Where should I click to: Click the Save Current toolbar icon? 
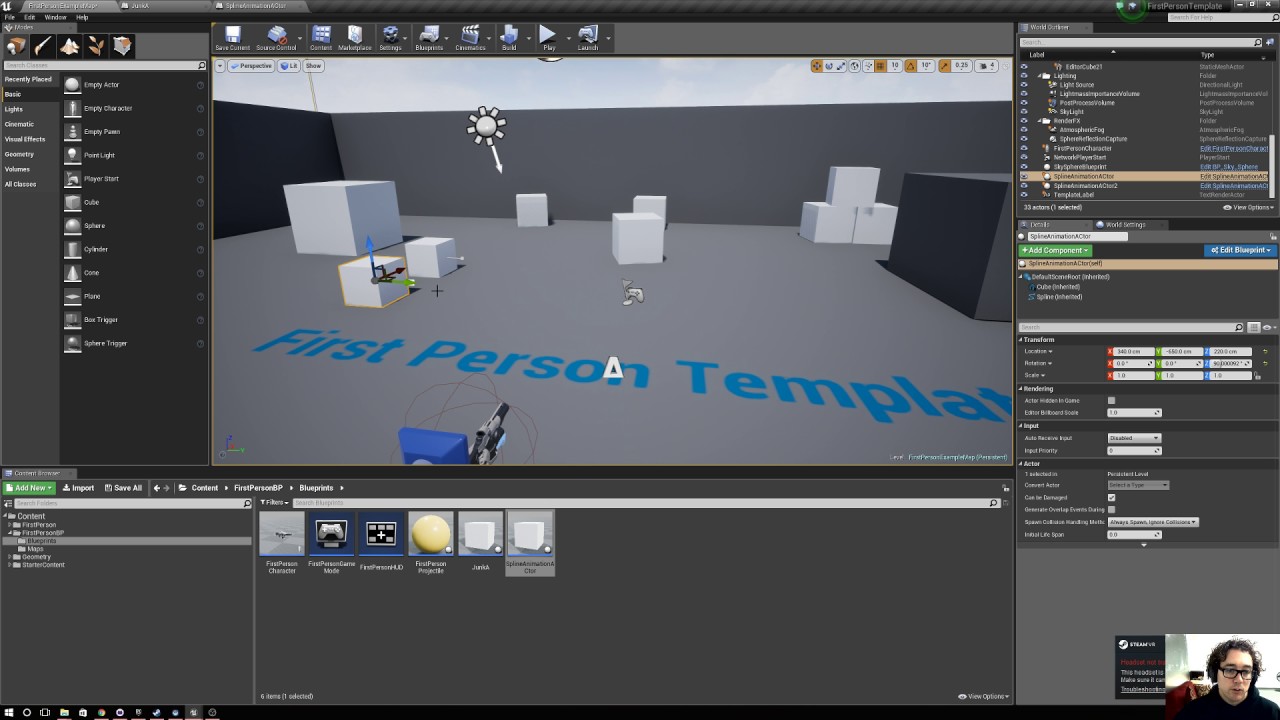click(233, 39)
